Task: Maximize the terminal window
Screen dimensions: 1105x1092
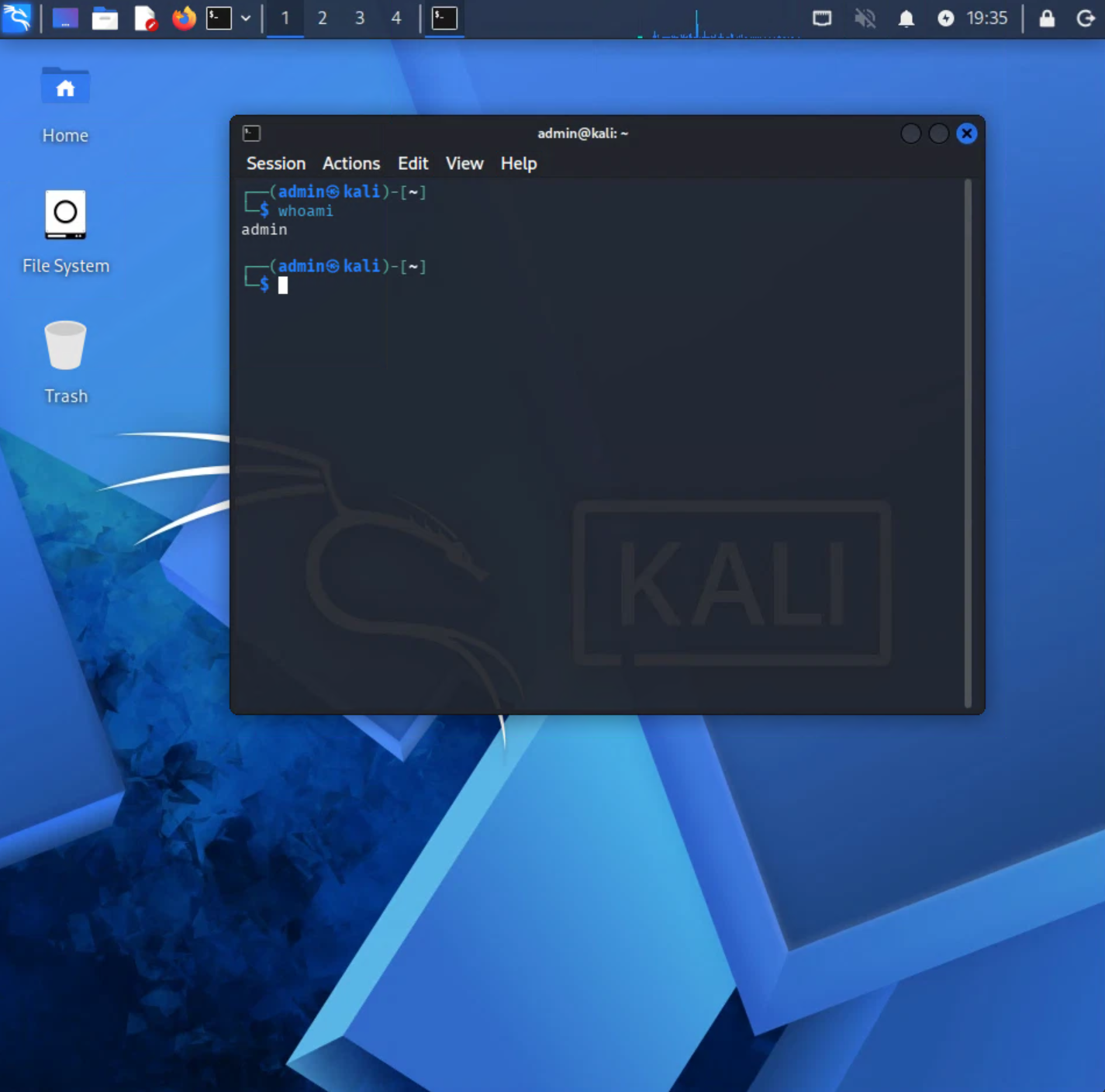Action: [938, 134]
